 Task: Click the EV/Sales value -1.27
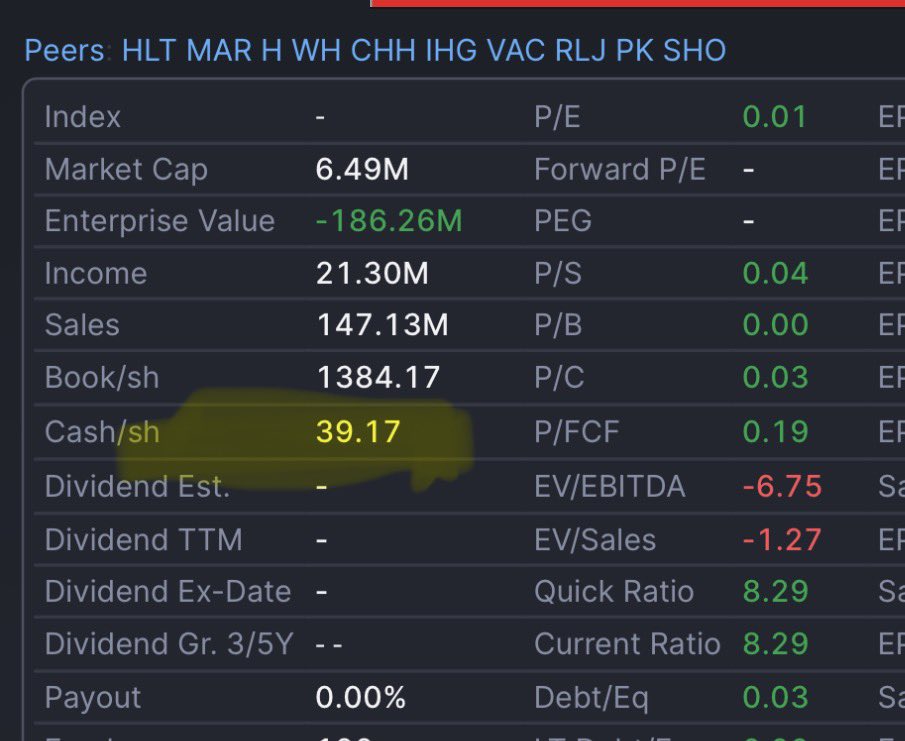click(x=782, y=540)
